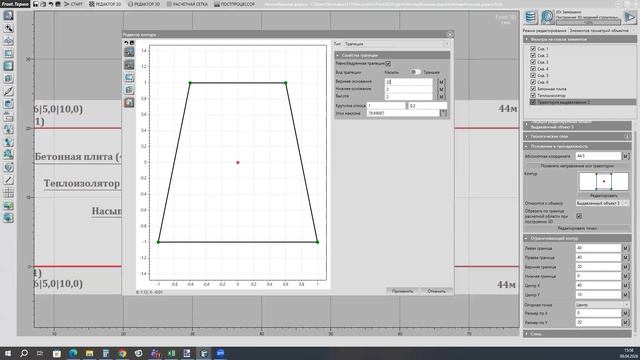The width and height of the screenshot is (640, 360).
Task: Uncheck the Скв. 6 filter checkbox
Action: (533, 82)
